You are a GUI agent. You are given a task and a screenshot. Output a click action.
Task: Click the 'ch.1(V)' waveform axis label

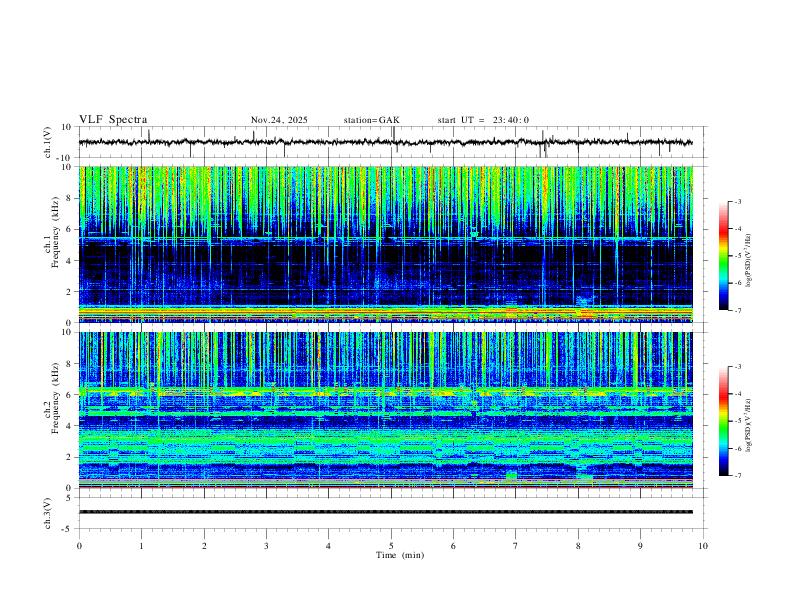pos(48,142)
